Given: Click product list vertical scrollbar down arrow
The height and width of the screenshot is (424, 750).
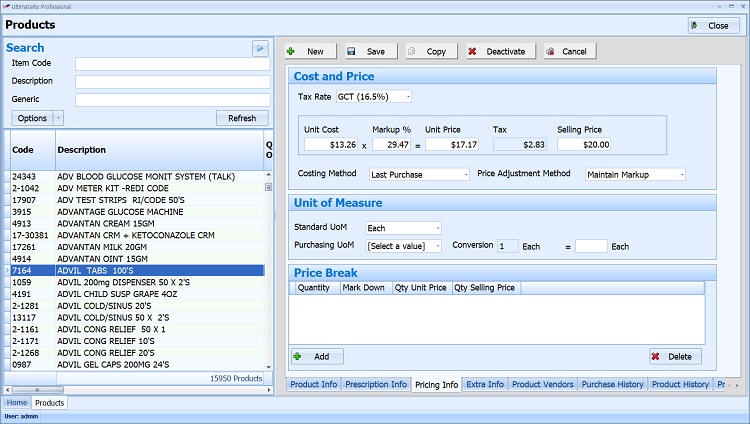Looking at the screenshot, I should coord(268,367).
